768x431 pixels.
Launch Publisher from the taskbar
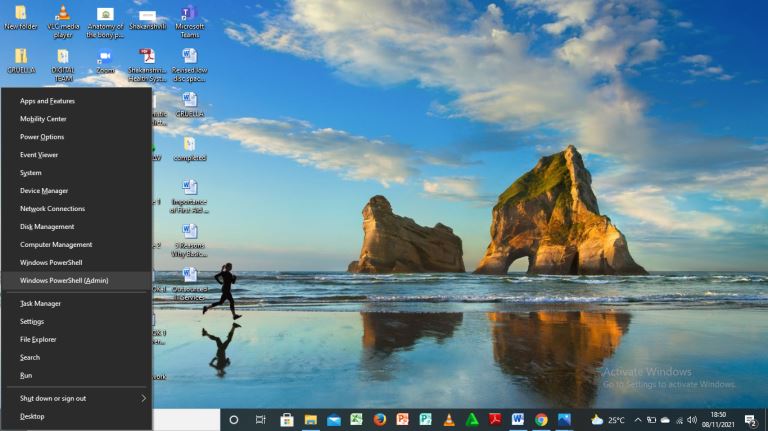click(426, 420)
